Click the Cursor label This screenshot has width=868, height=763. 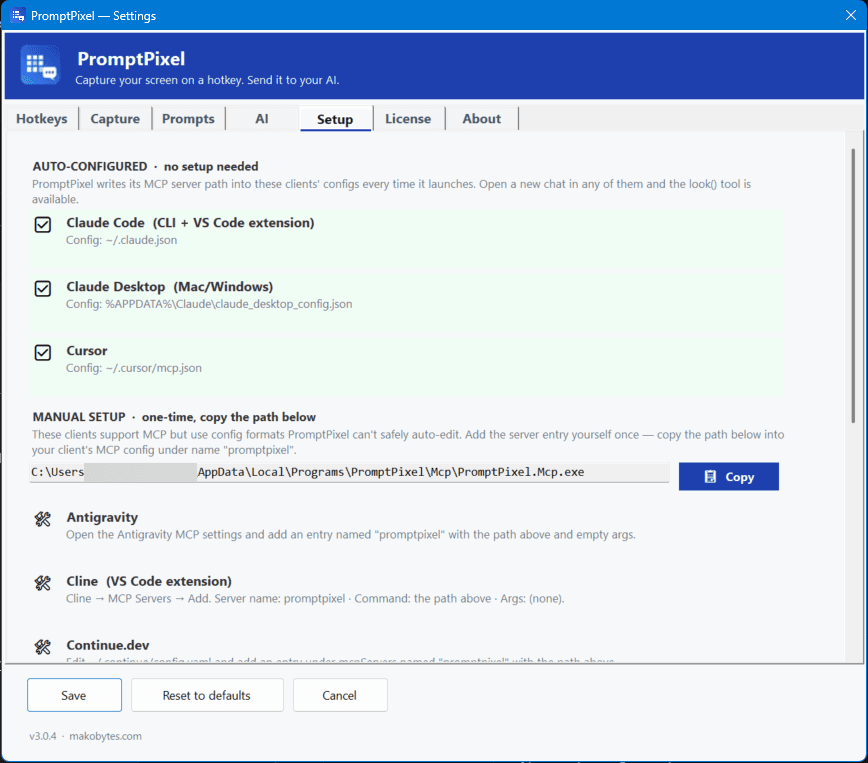tap(87, 350)
